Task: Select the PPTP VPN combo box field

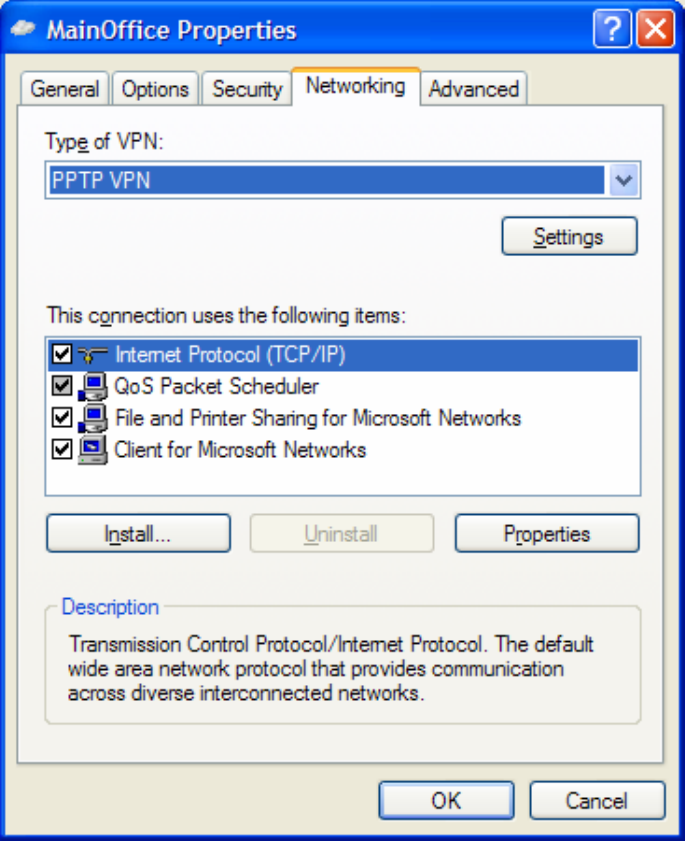Action: [x=326, y=181]
